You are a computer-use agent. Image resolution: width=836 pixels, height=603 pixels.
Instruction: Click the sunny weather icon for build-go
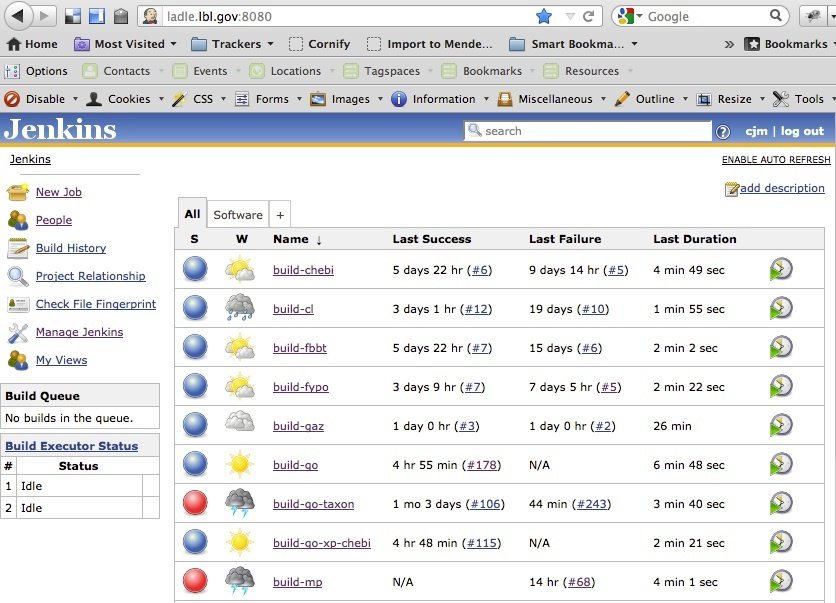tap(240, 464)
